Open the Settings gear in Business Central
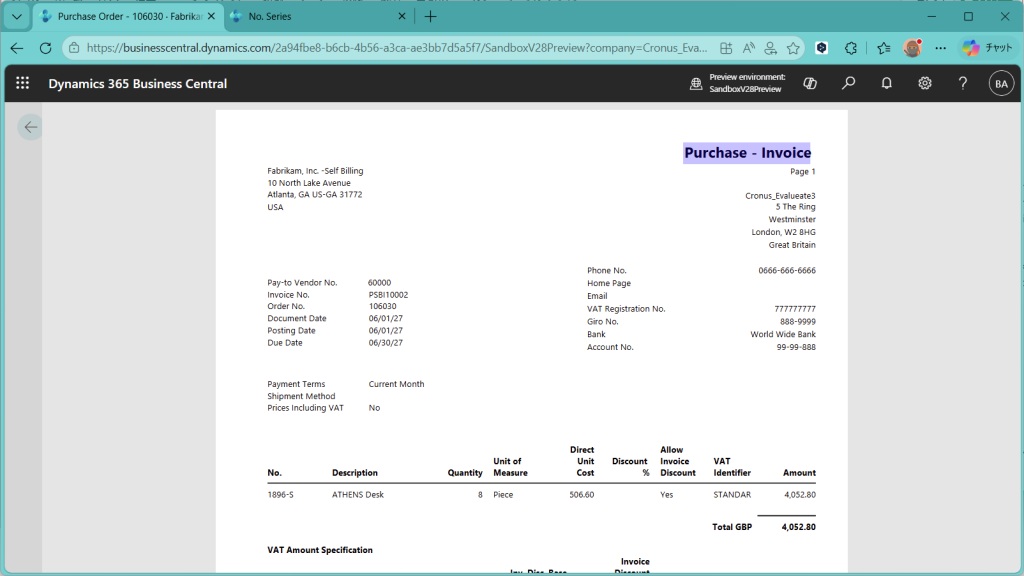The height and width of the screenshot is (576, 1024). click(x=925, y=84)
